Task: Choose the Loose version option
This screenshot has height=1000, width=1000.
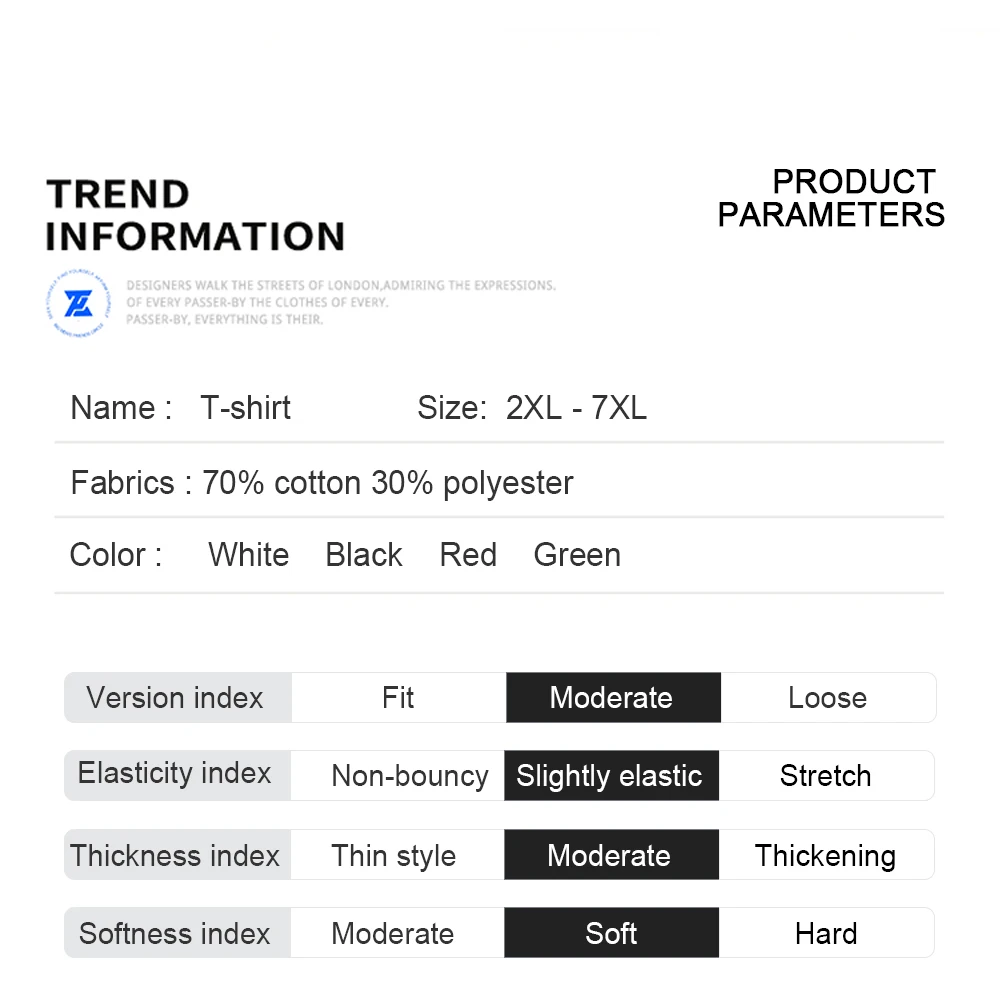Action: click(x=827, y=698)
